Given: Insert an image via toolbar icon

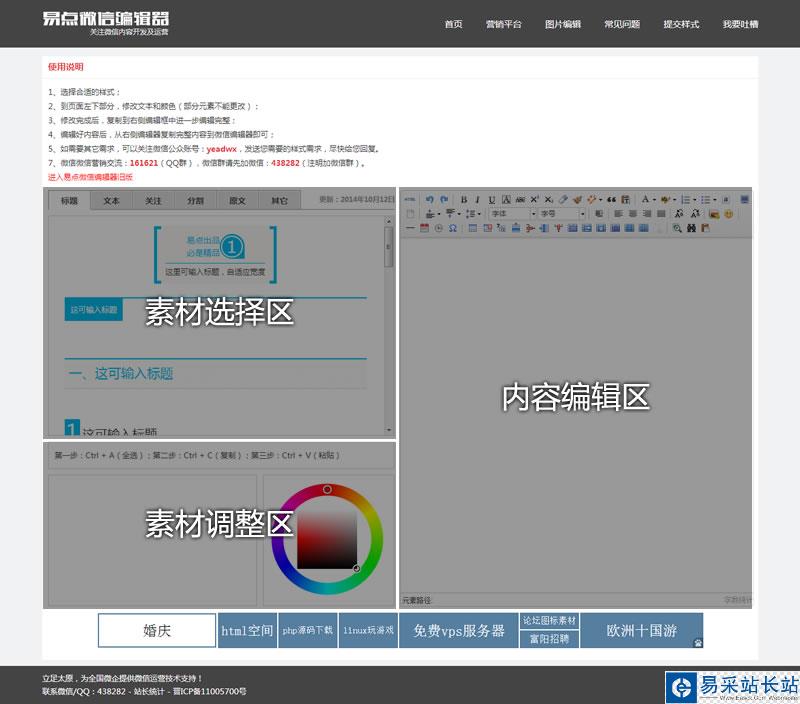Looking at the screenshot, I should pyautogui.click(x=714, y=214).
